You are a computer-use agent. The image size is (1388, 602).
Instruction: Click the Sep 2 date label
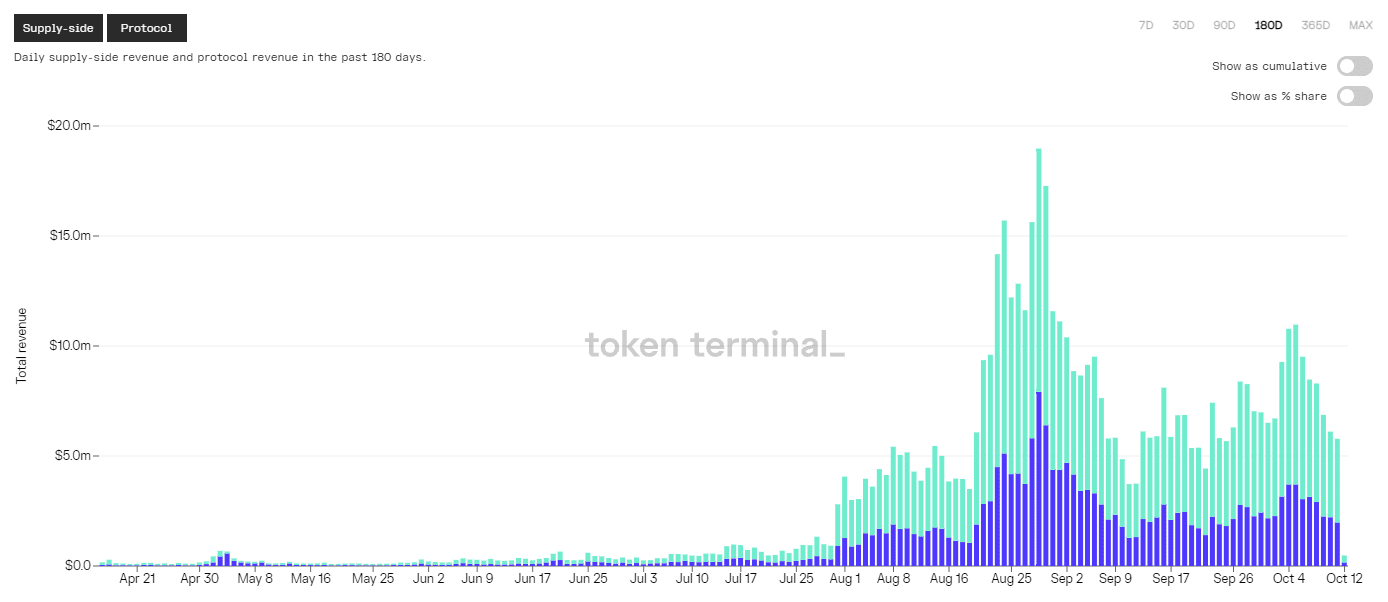tap(1067, 578)
